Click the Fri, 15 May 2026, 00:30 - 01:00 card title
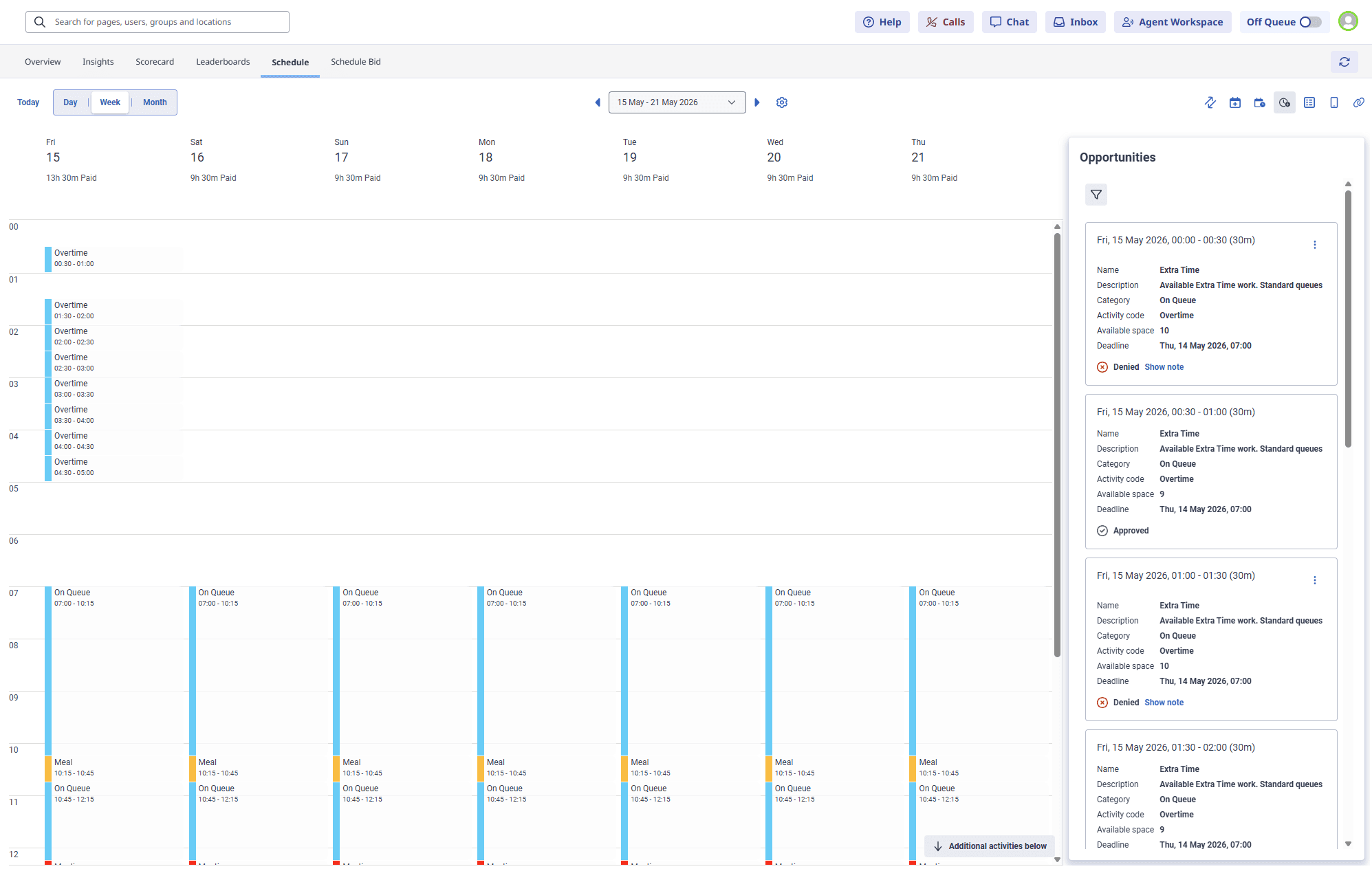This screenshot has height=871, width=1372. tap(1175, 412)
